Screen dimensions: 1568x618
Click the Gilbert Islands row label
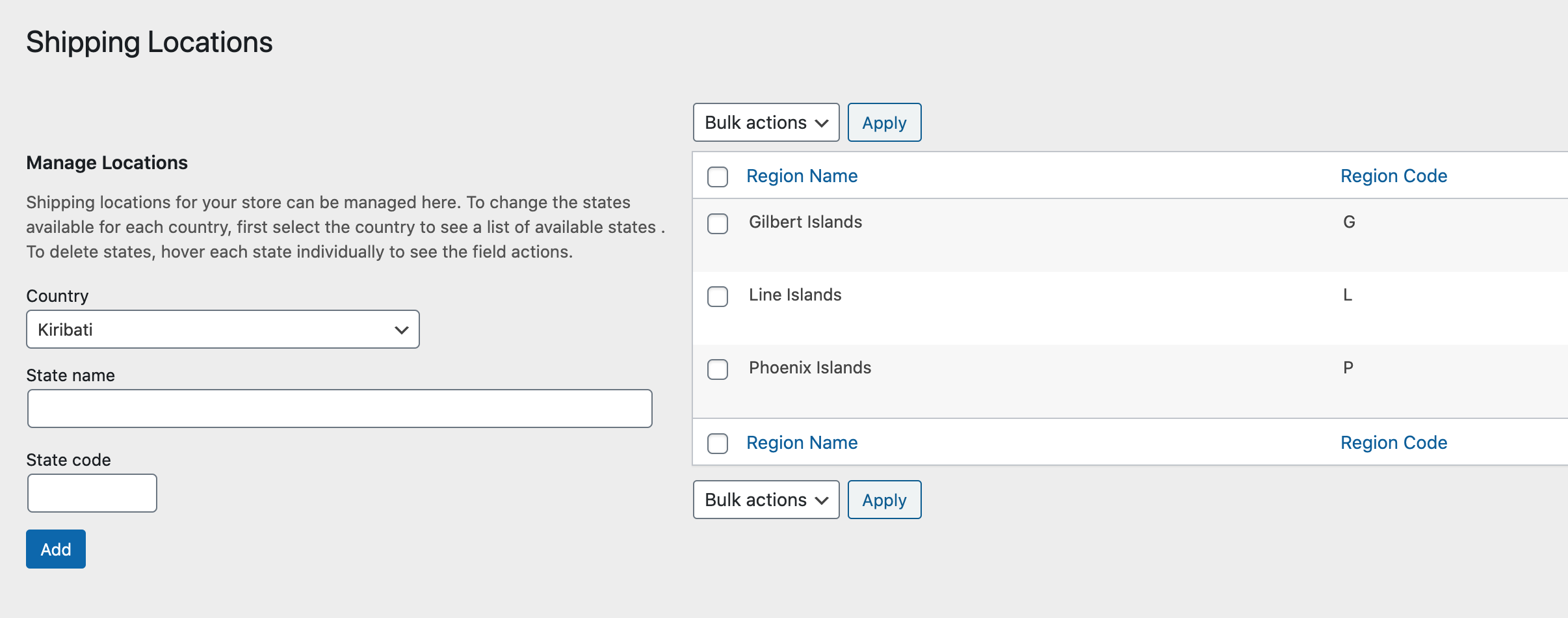(x=806, y=222)
